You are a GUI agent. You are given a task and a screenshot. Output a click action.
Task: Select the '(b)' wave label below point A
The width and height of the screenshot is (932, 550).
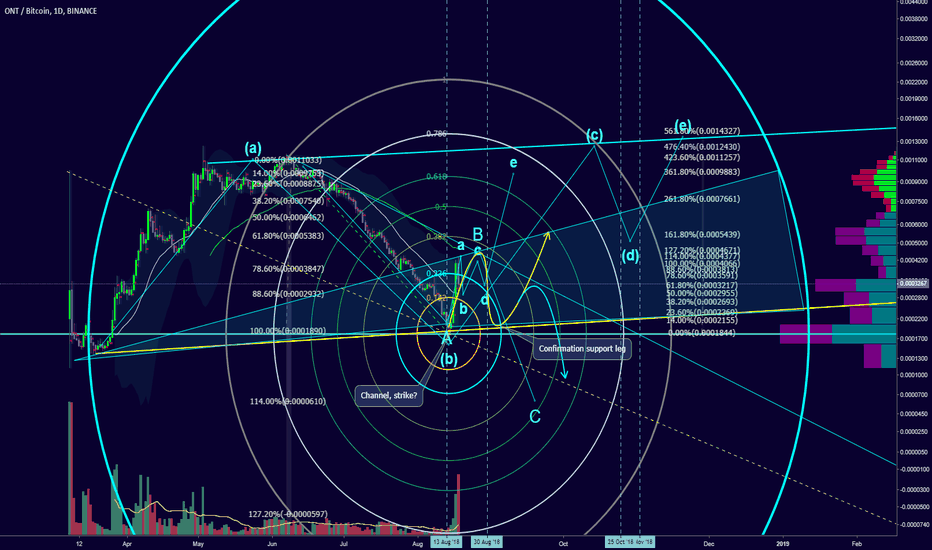tap(449, 359)
